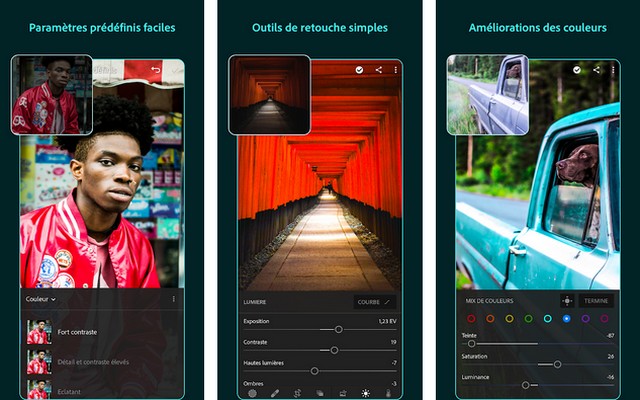
Task: Tap the grey truck before thumbnail
Action: click(488, 95)
